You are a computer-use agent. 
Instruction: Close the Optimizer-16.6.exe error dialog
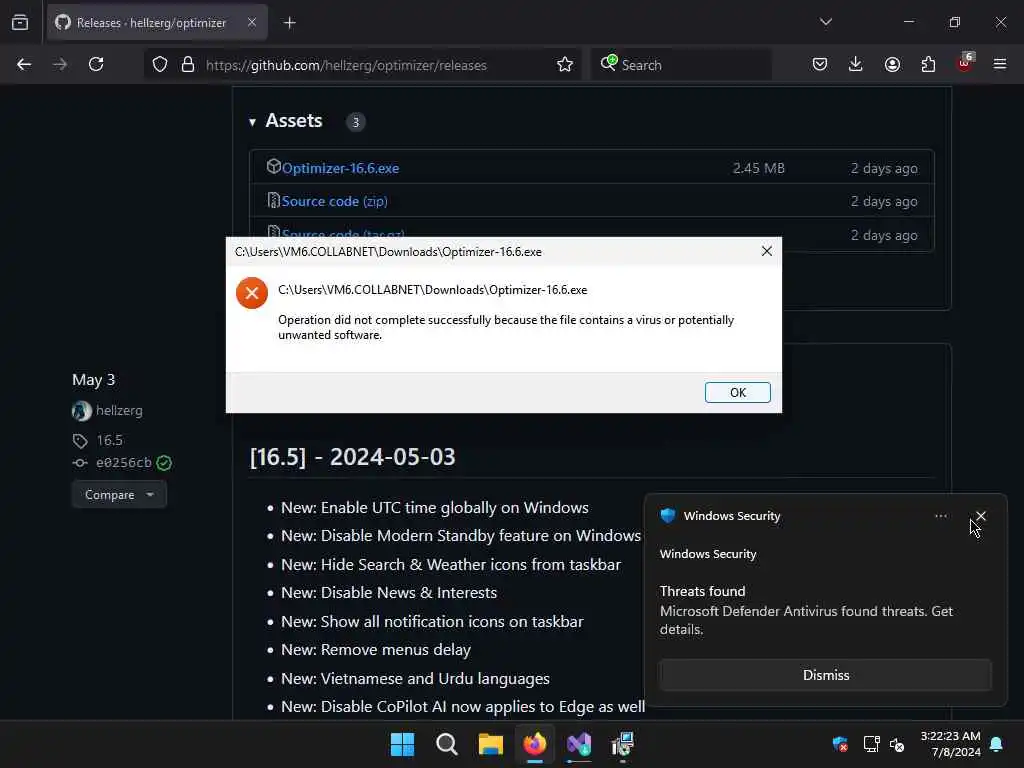tap(767, 251)
